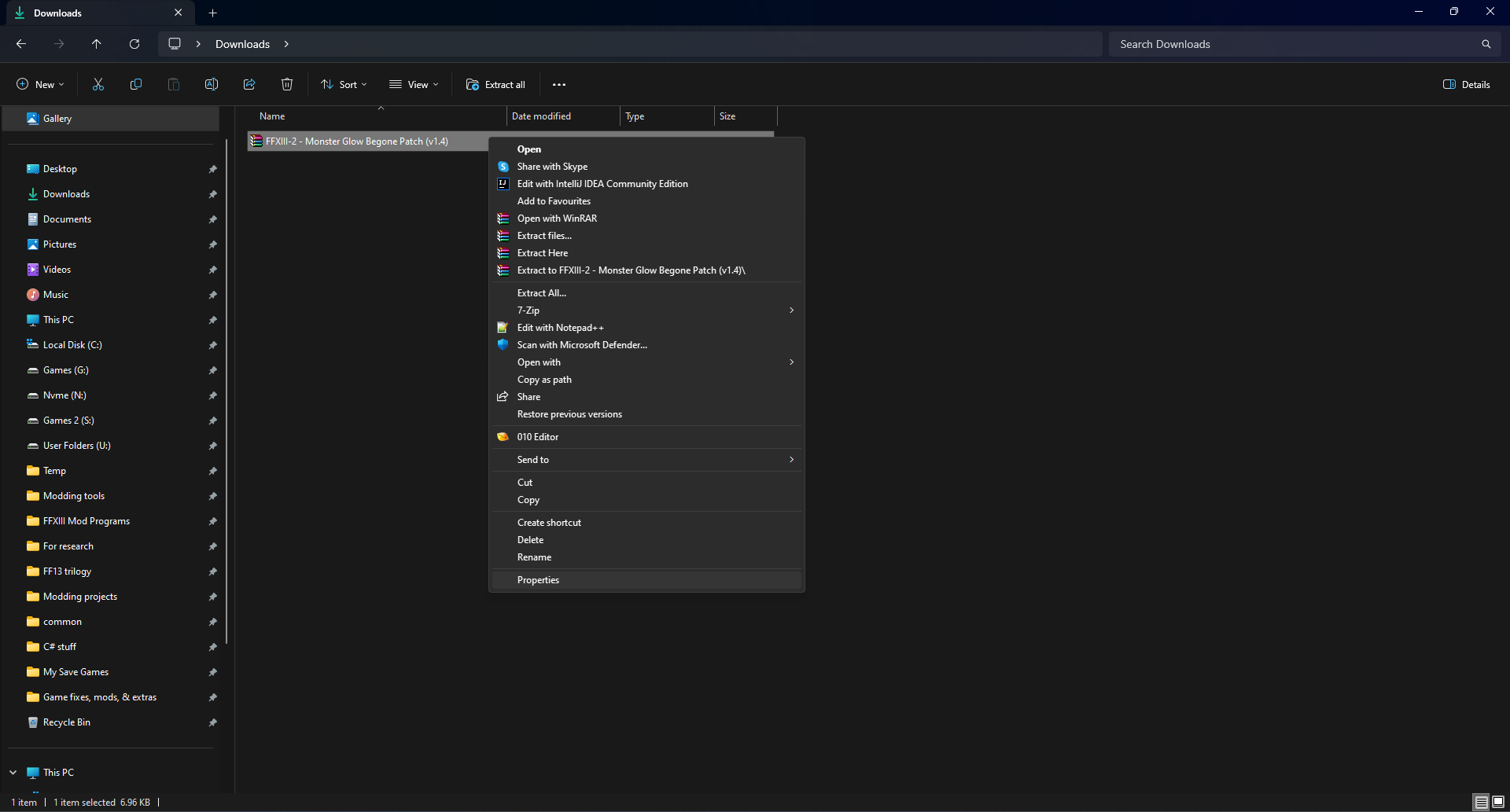Open the View dropdown menu
1510x812 pixels.
[414, 84]
